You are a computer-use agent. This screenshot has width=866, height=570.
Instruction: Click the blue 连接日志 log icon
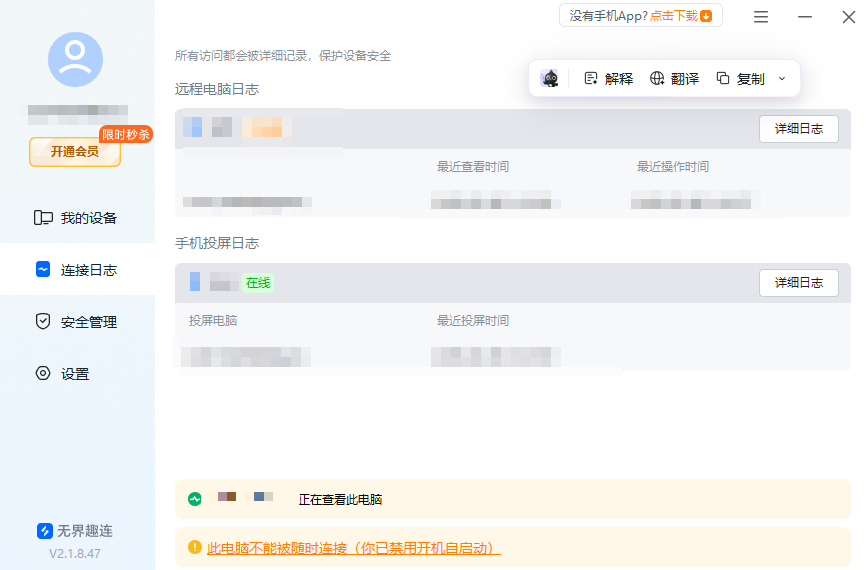[43, 269]
